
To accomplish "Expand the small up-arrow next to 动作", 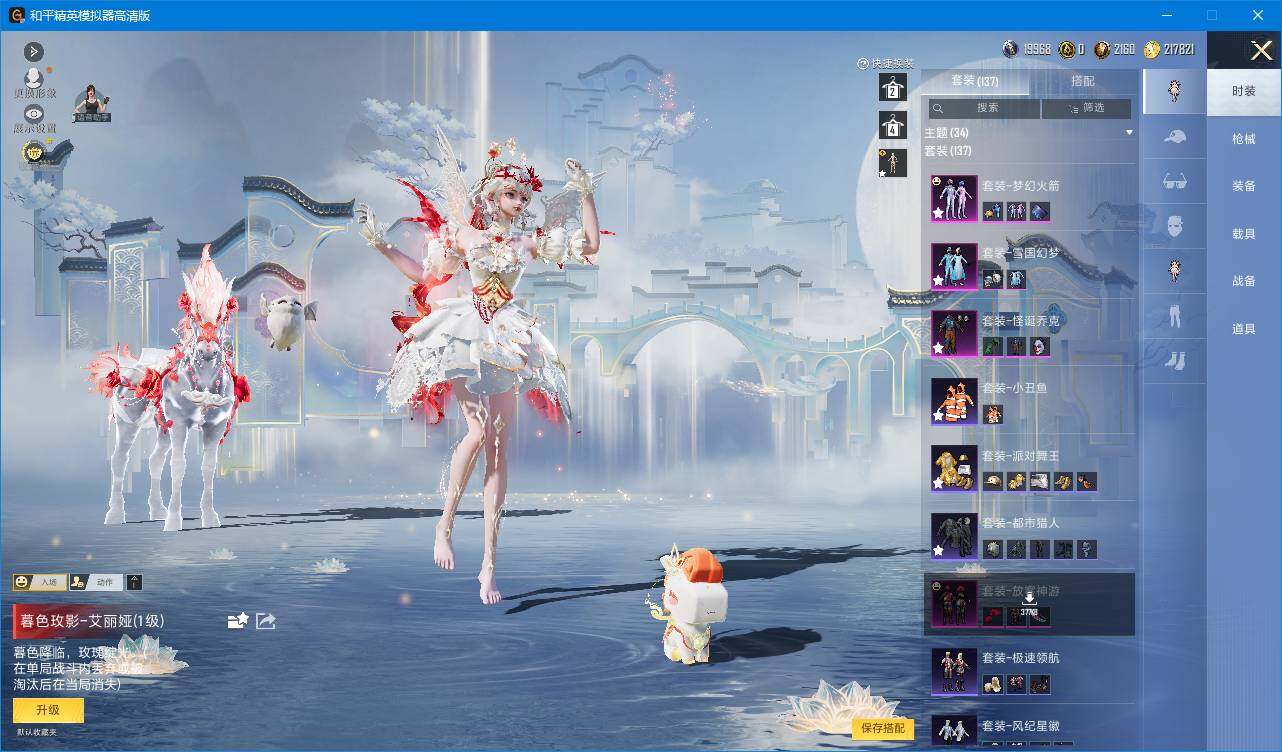I will click(135, 582).
